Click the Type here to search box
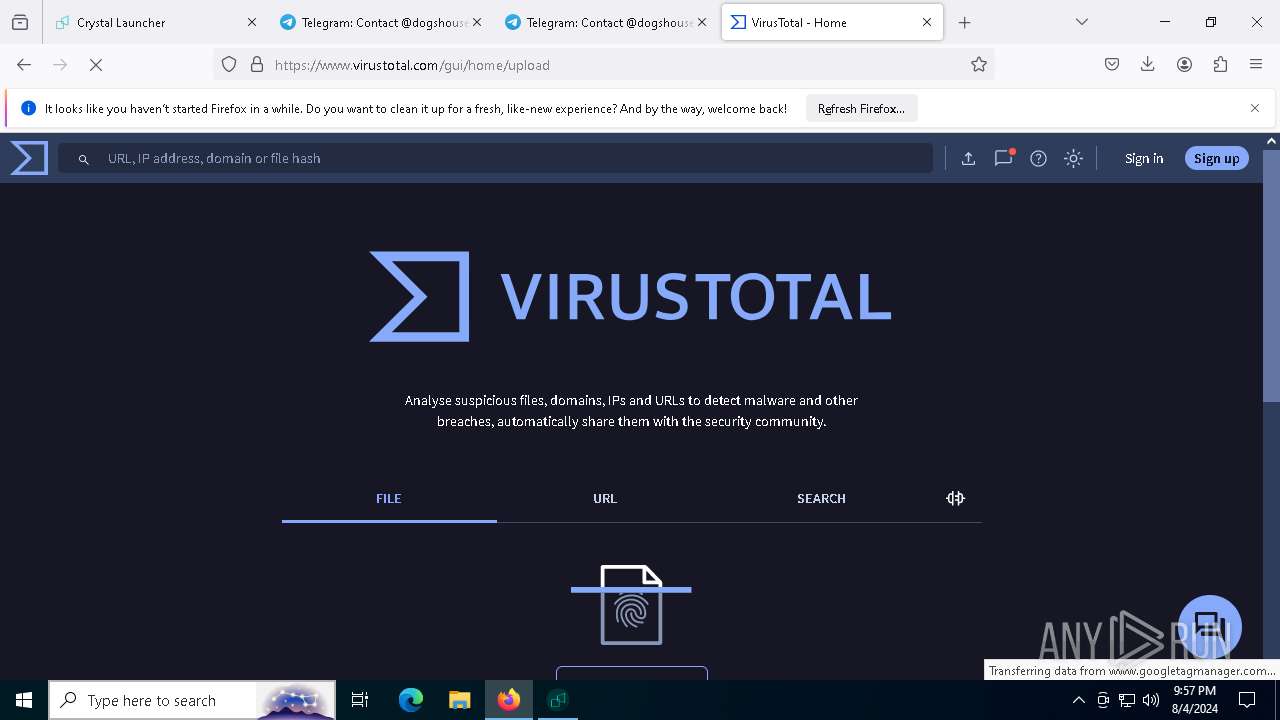Screen dimensions: 1280x720 click(193, 700)
